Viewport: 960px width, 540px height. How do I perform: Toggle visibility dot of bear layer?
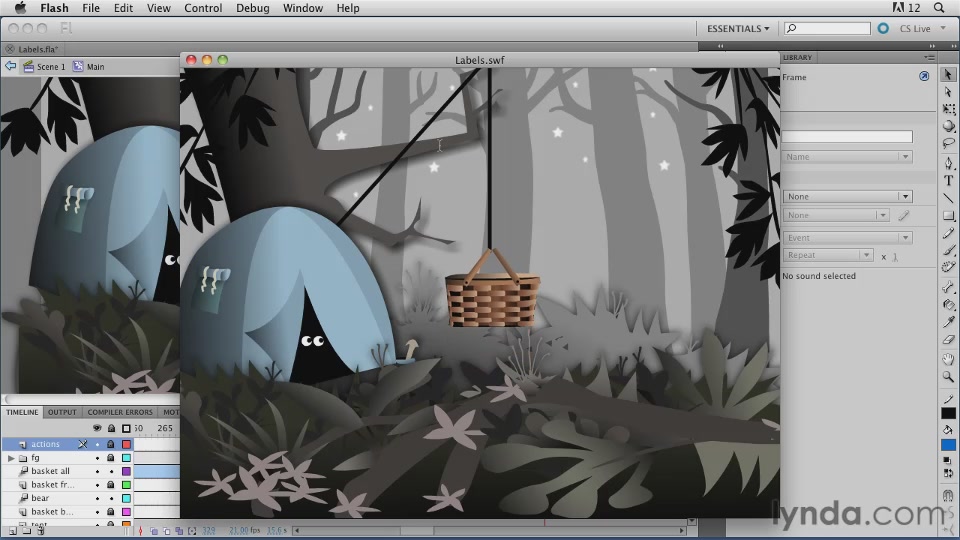click(97, 498)
